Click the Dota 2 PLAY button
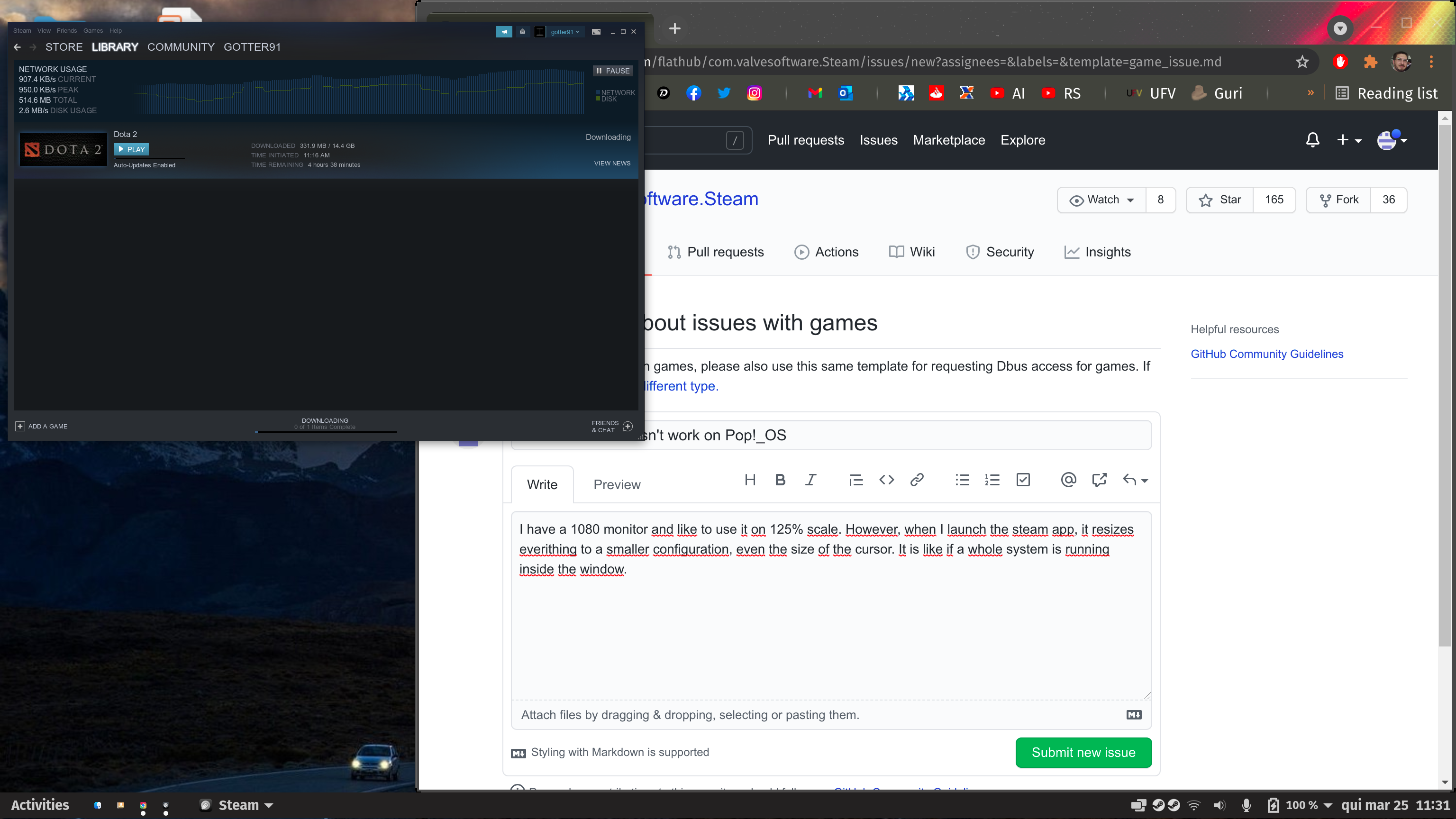 (x=131, y=149)
